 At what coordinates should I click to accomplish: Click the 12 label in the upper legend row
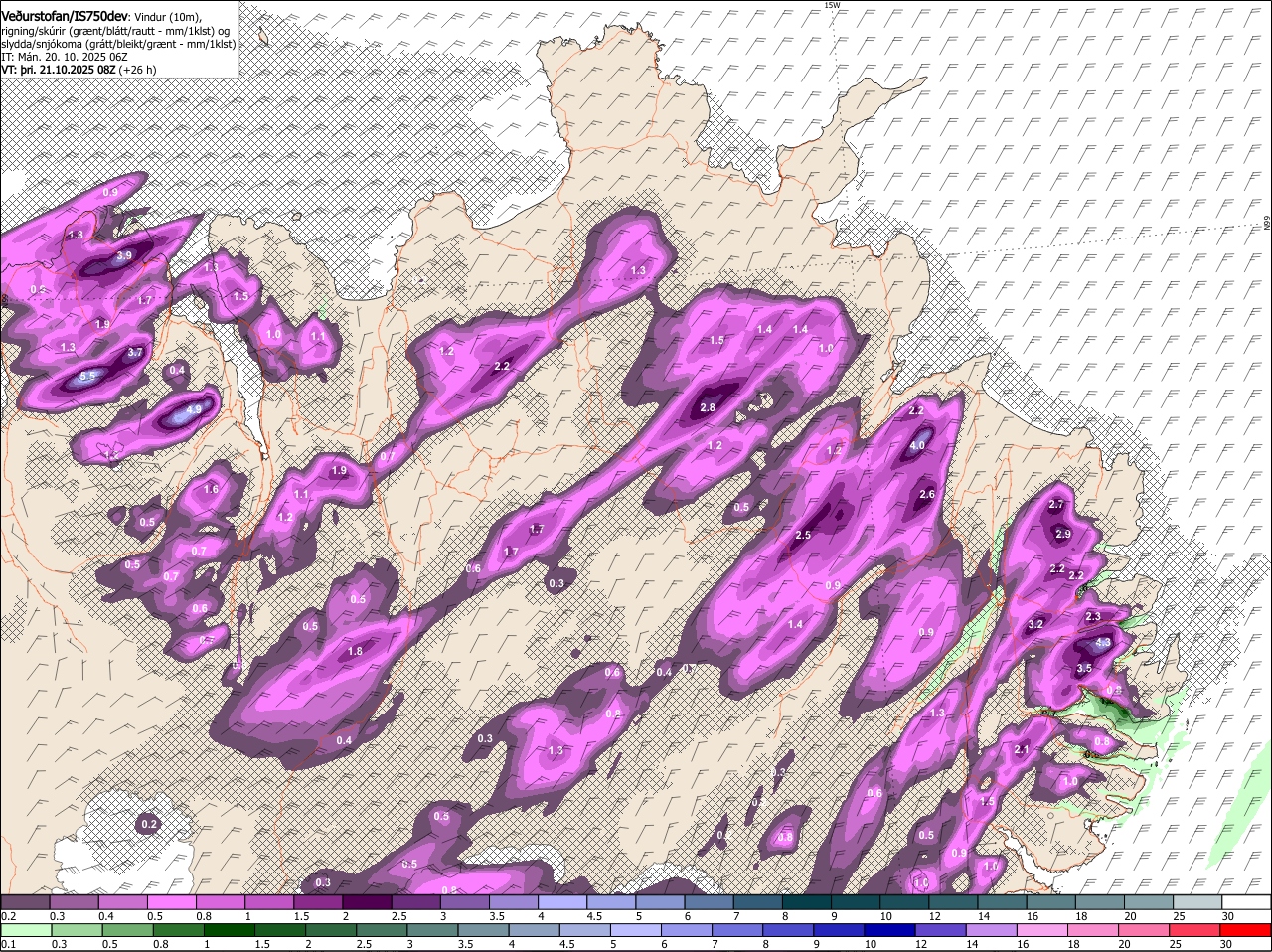(934, 915)
